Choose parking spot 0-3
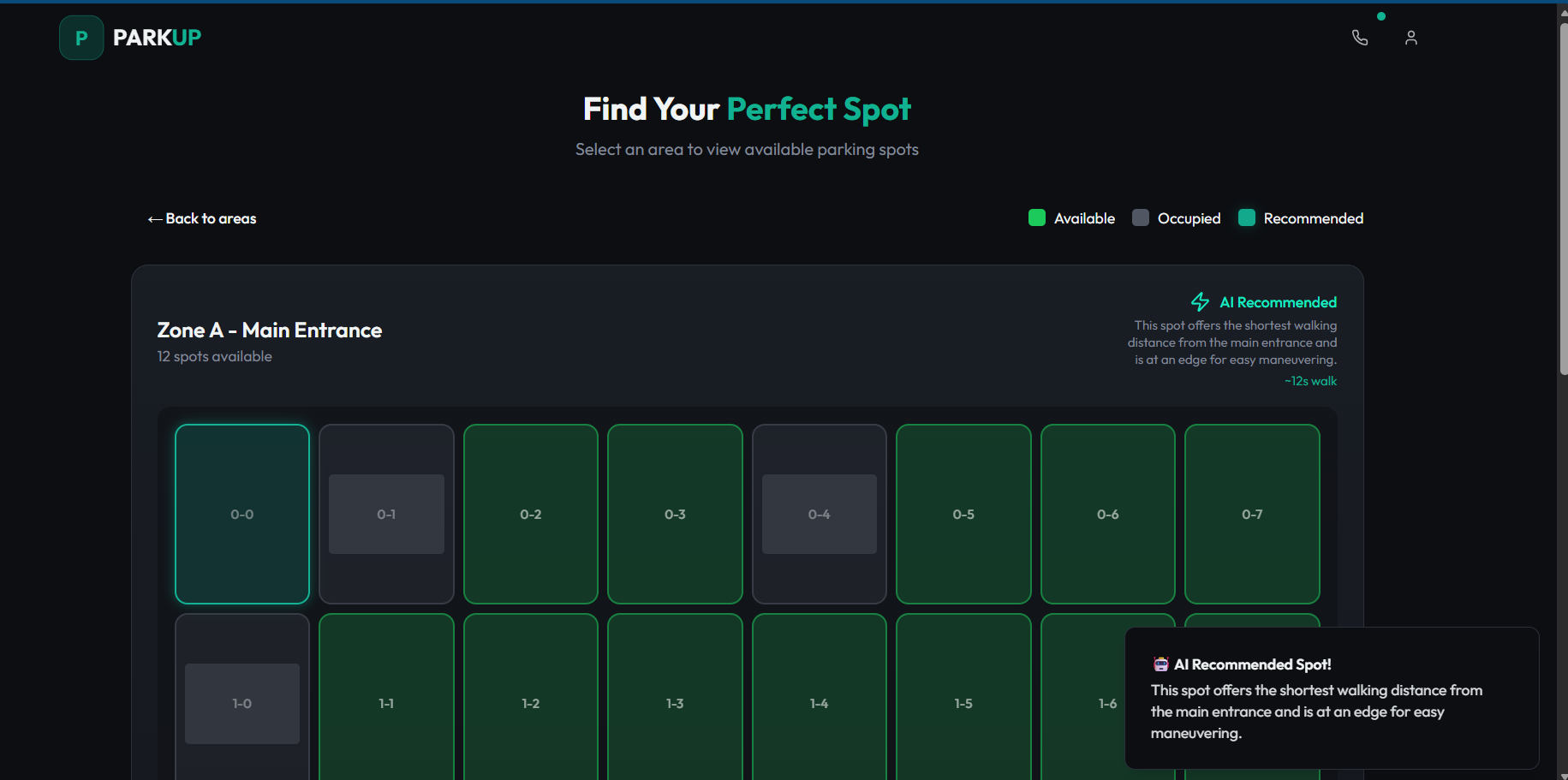This screenshot has width=1568, height=780. coord(675,514)
